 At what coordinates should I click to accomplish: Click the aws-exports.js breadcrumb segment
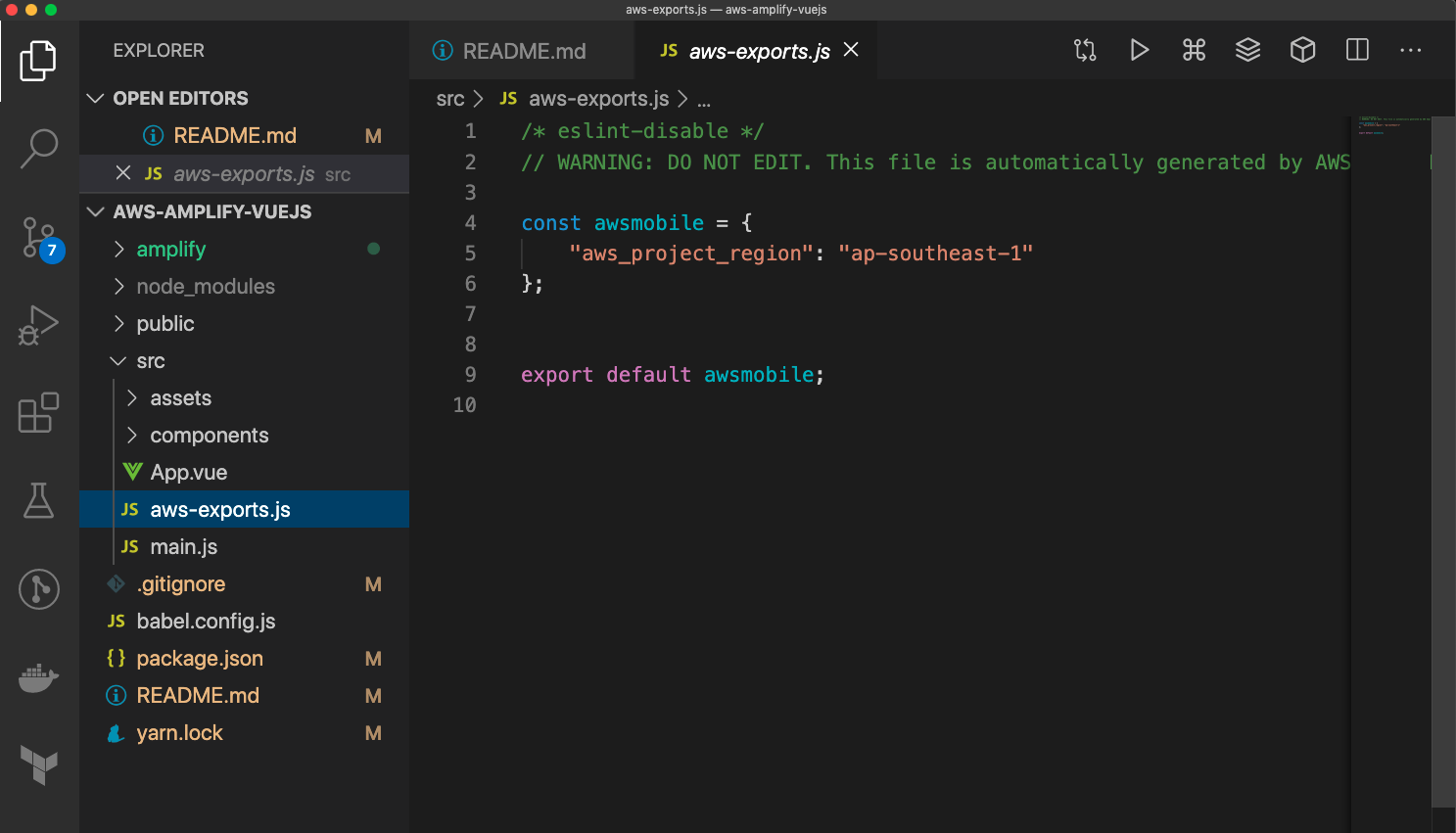pos(585,99)
